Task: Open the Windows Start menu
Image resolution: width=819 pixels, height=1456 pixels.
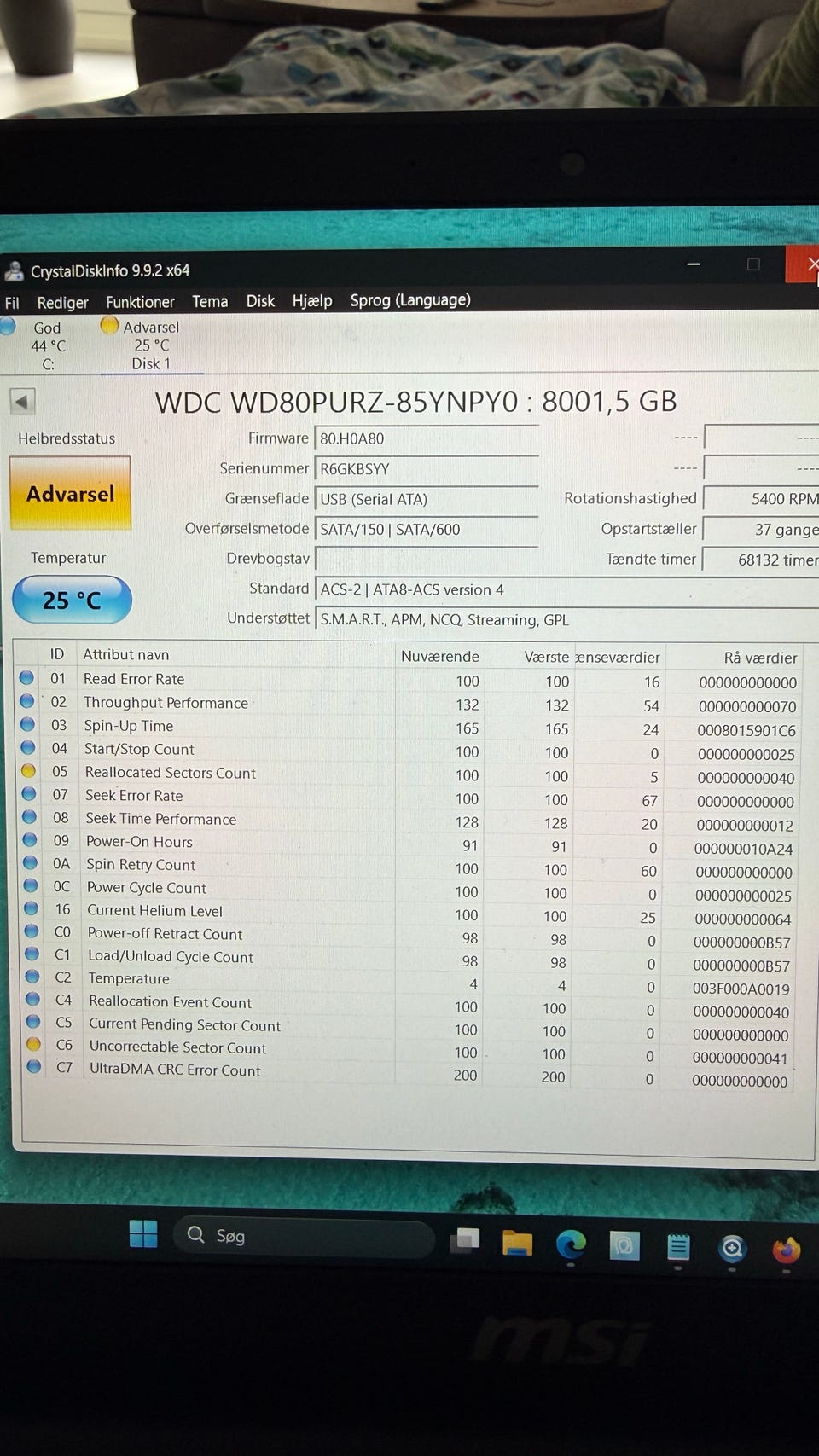Action: 143,1233
